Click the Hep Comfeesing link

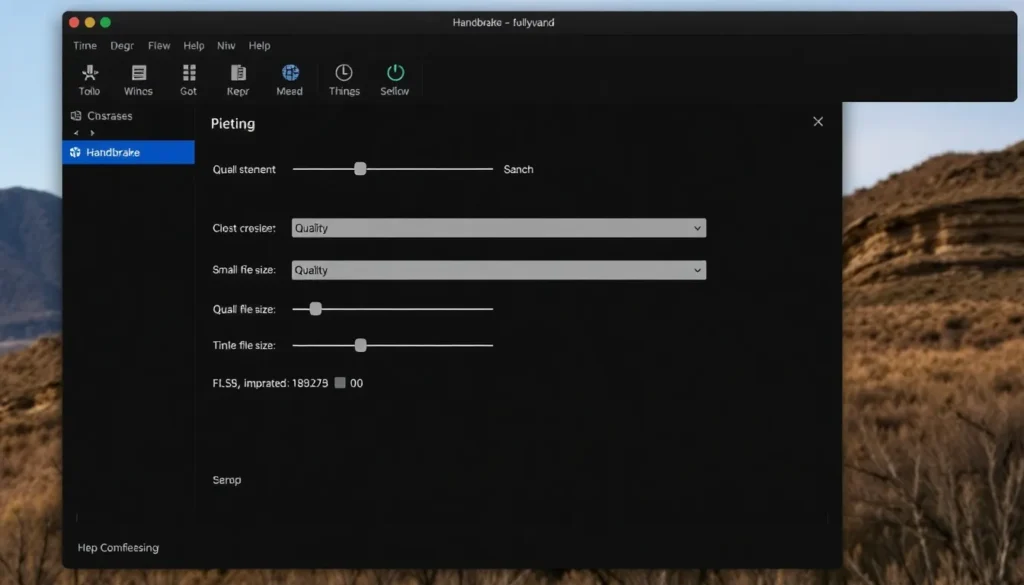118,548
